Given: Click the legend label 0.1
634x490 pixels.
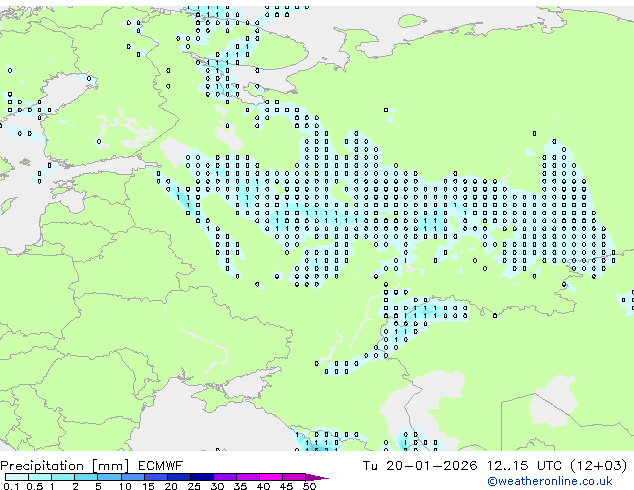Looking at the screenshot, I should point(11,486).
